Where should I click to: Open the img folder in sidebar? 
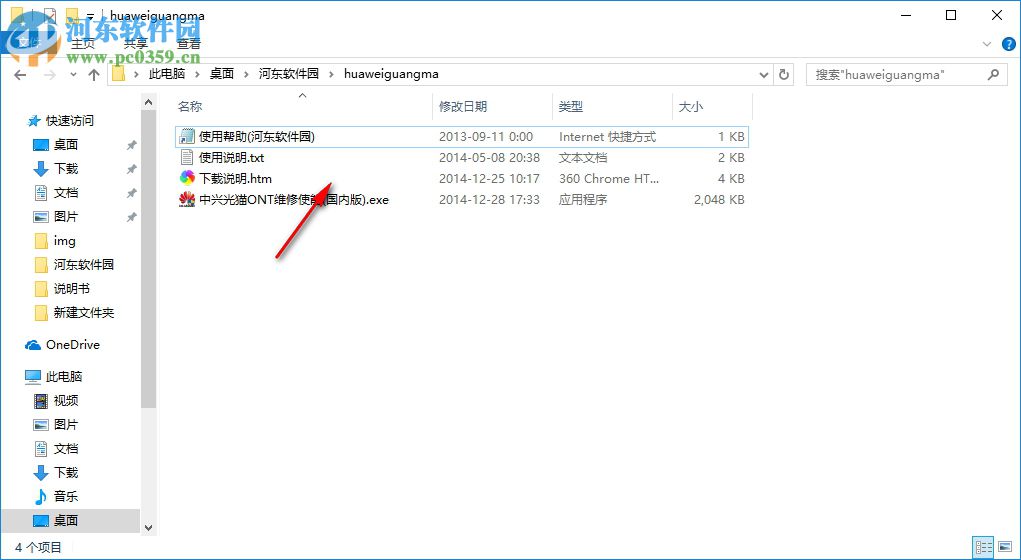[64, 241]
